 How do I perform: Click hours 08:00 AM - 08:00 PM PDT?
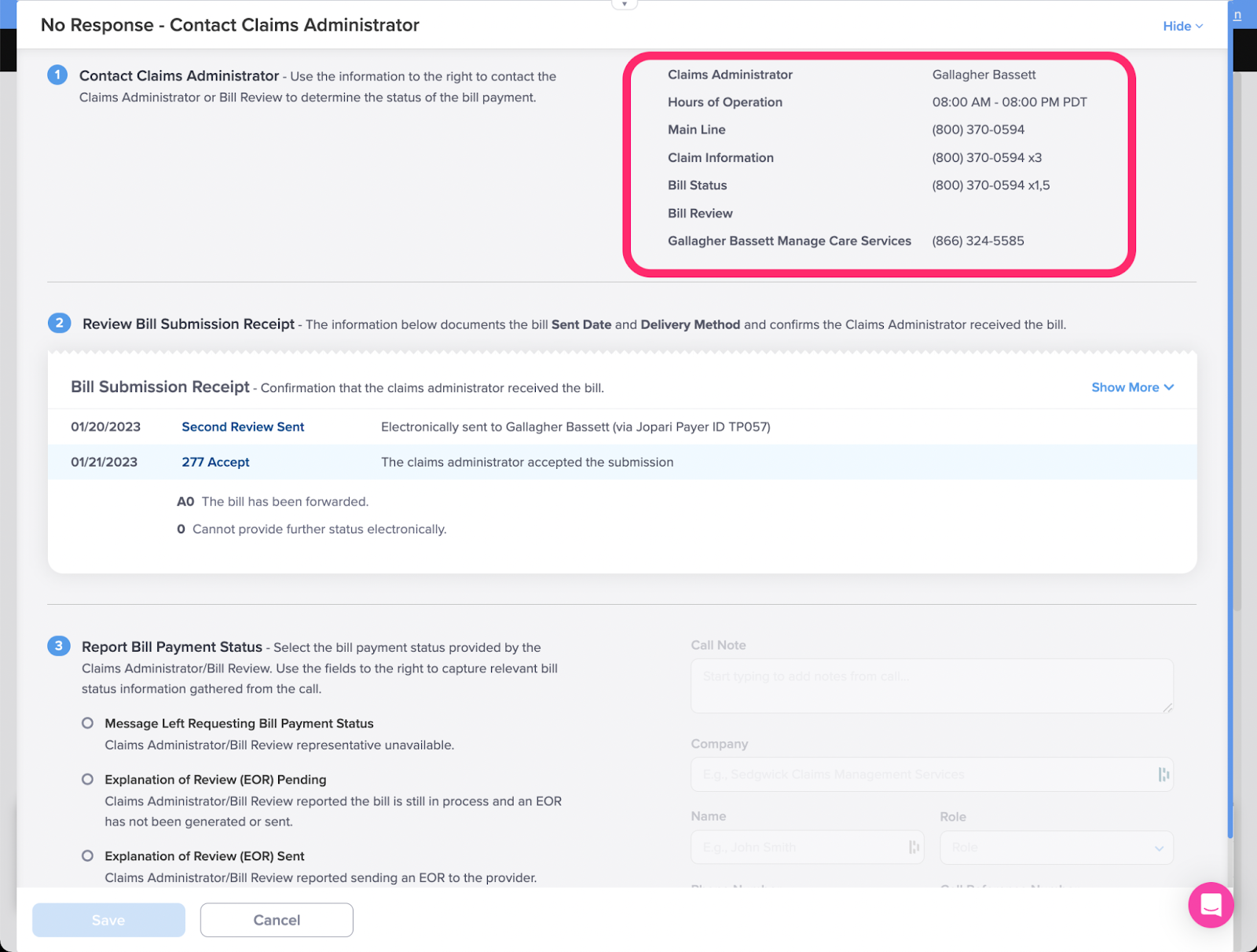pyautogui.click(x=1010, y=102)
